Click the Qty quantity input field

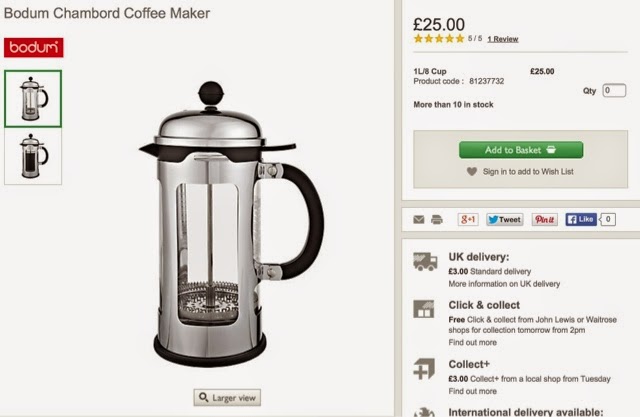[x=614, y=91]
